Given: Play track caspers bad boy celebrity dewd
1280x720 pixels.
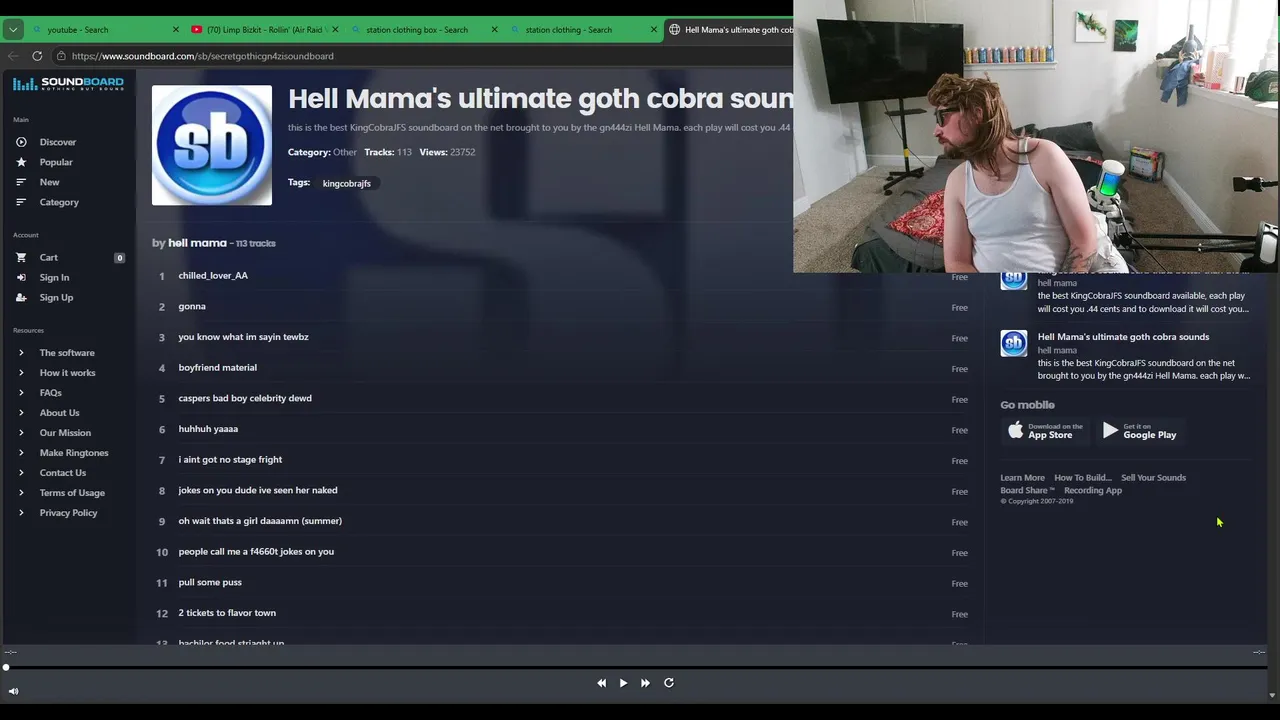Looking at the screenshot, I should (x=245, y=398).
